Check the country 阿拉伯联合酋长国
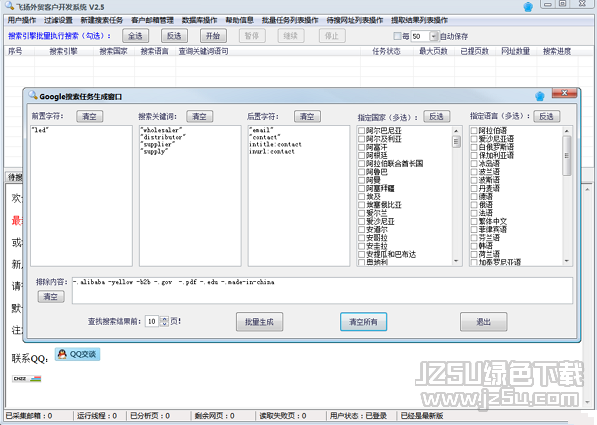The image size is (597, 425). pos(362,164)
